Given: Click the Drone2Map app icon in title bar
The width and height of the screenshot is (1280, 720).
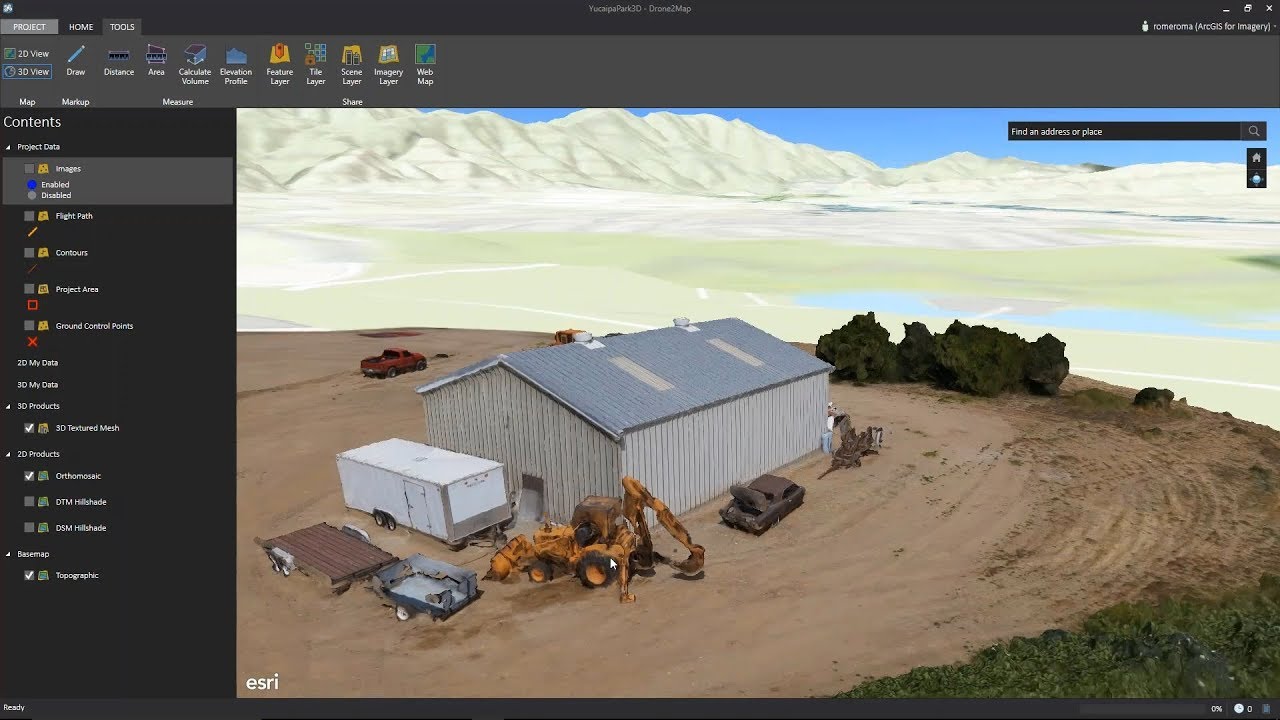Looking at the screenshot, I should pyautogui.click(x=8, y=8).
